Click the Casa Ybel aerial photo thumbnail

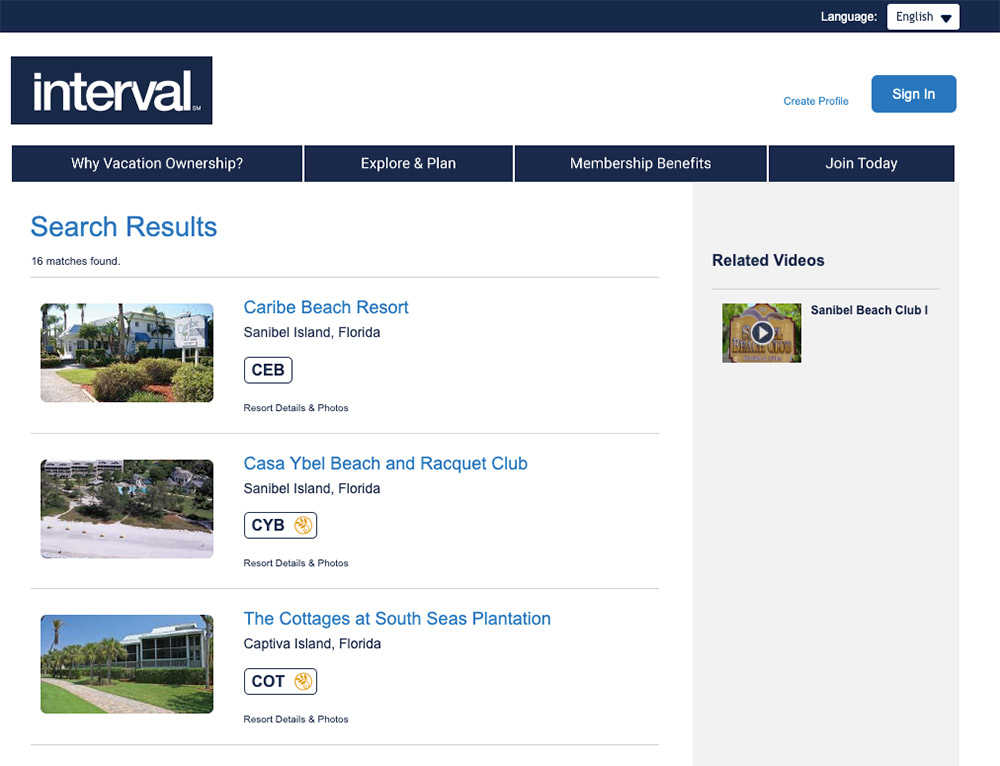[x=127, y=509]
